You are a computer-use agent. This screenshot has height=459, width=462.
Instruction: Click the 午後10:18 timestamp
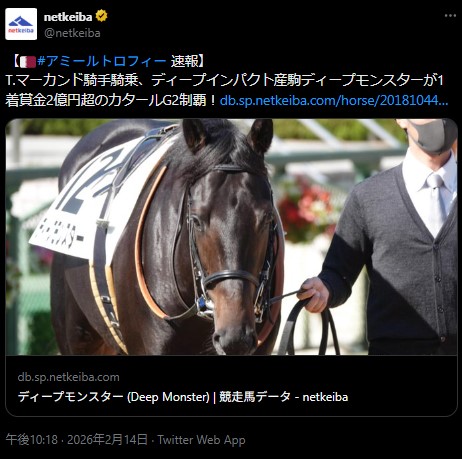pos(32,440)
